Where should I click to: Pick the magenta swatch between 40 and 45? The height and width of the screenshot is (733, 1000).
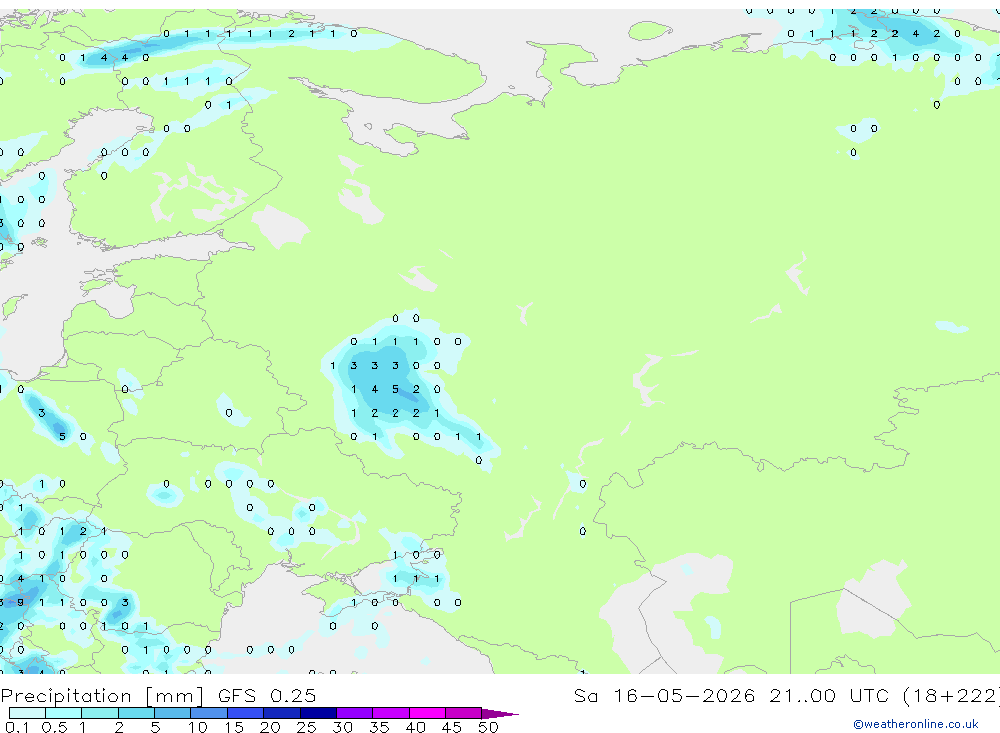[x=427, y=713]
